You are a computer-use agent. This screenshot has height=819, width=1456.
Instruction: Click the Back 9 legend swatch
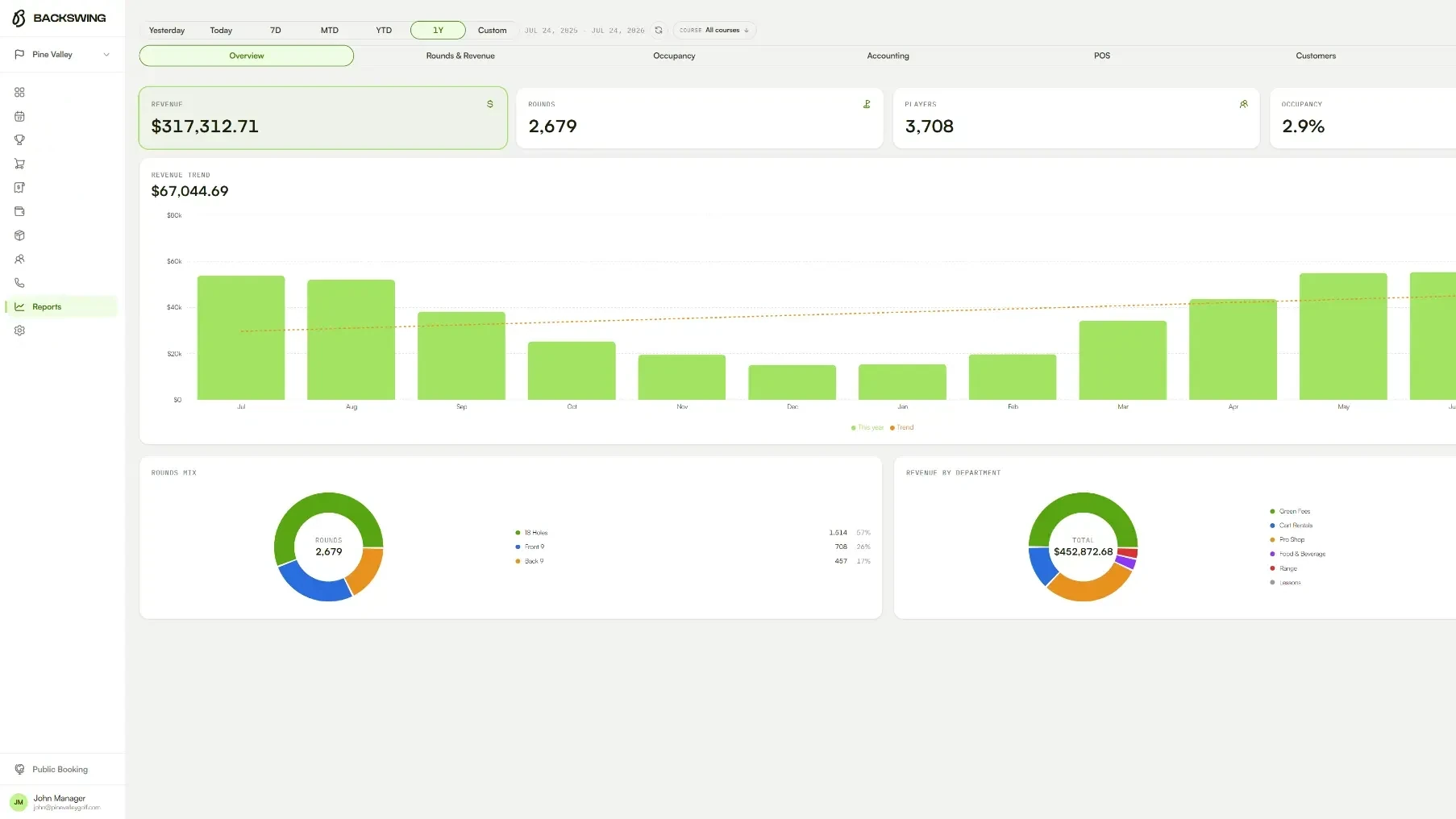(518, 561)
